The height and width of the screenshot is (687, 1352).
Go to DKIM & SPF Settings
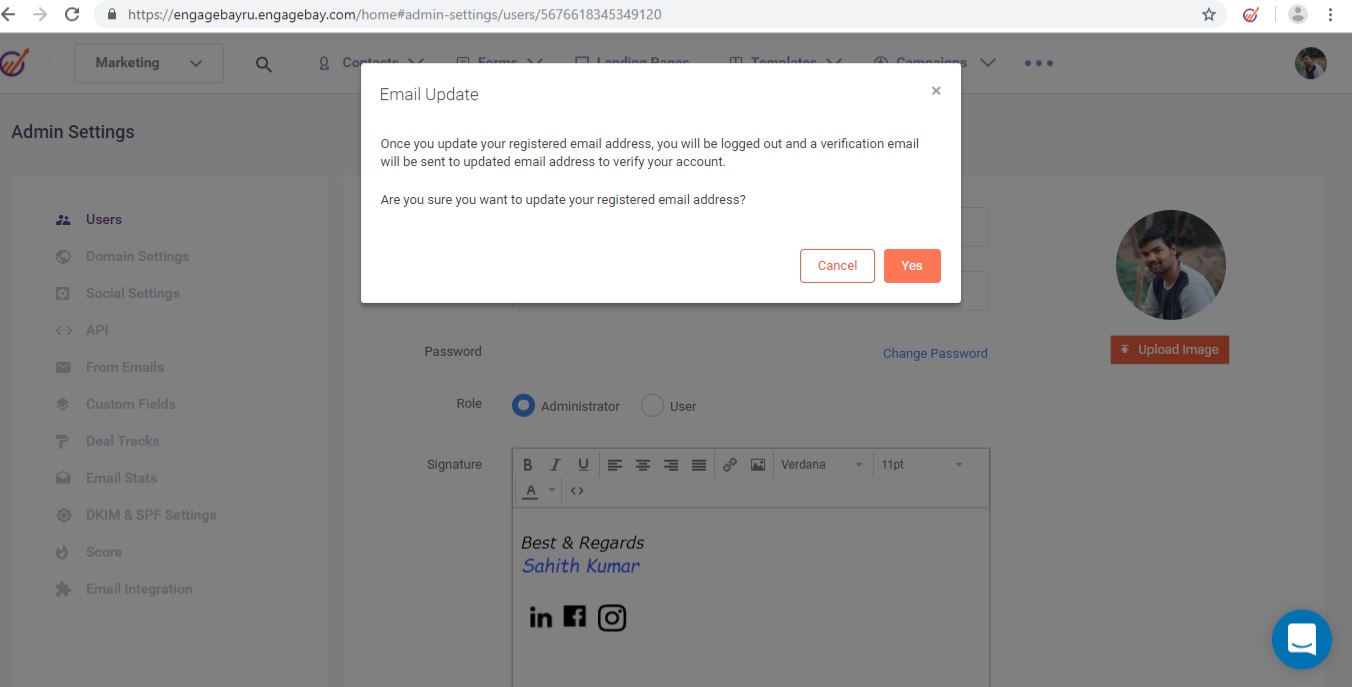(150, 515)
